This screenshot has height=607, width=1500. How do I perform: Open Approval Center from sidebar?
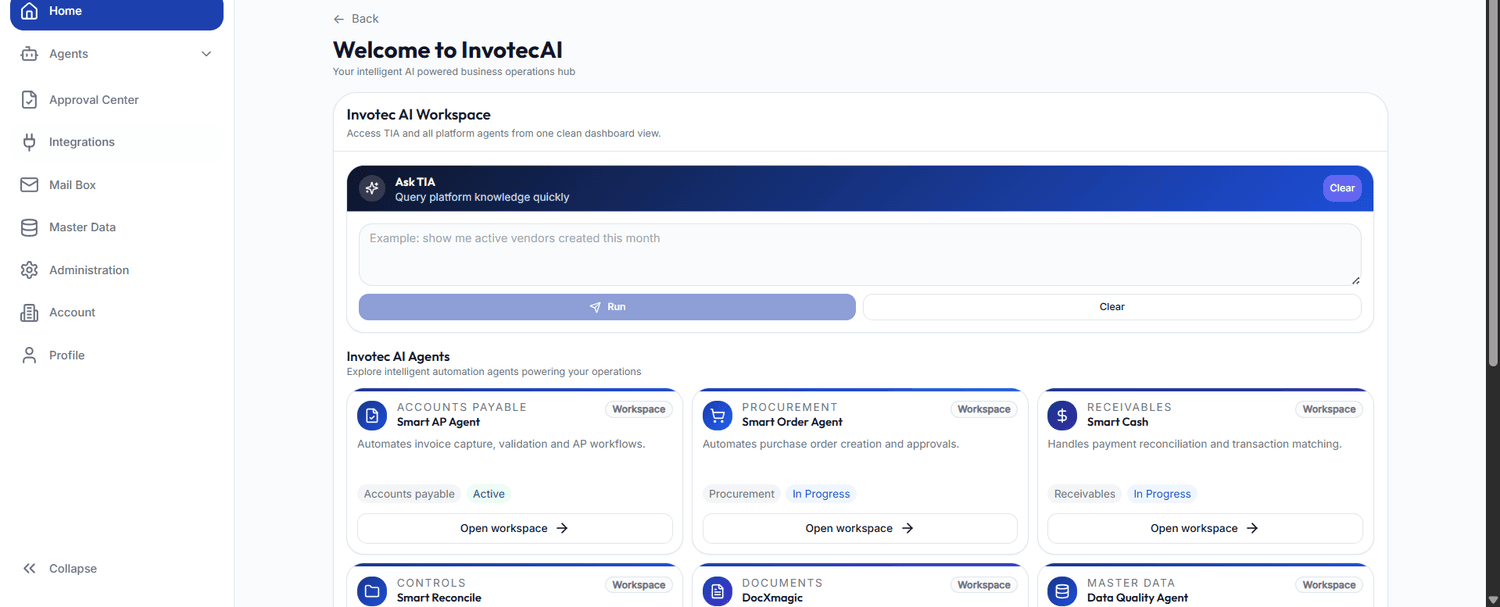point(116,100)
